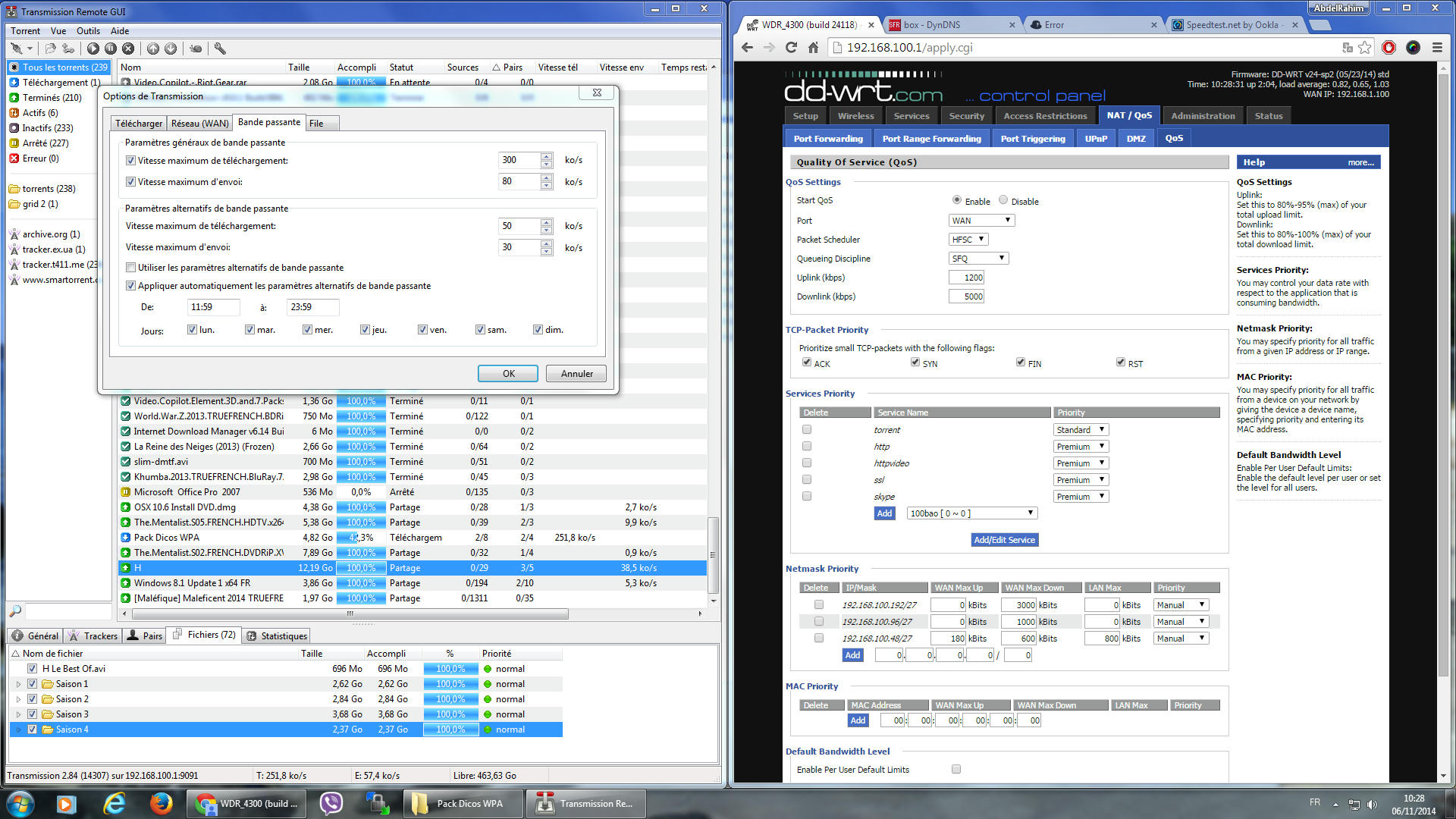Open options with the wrench icon
This screenshot has height=819, width=1456.
click(x=220, y=49)
